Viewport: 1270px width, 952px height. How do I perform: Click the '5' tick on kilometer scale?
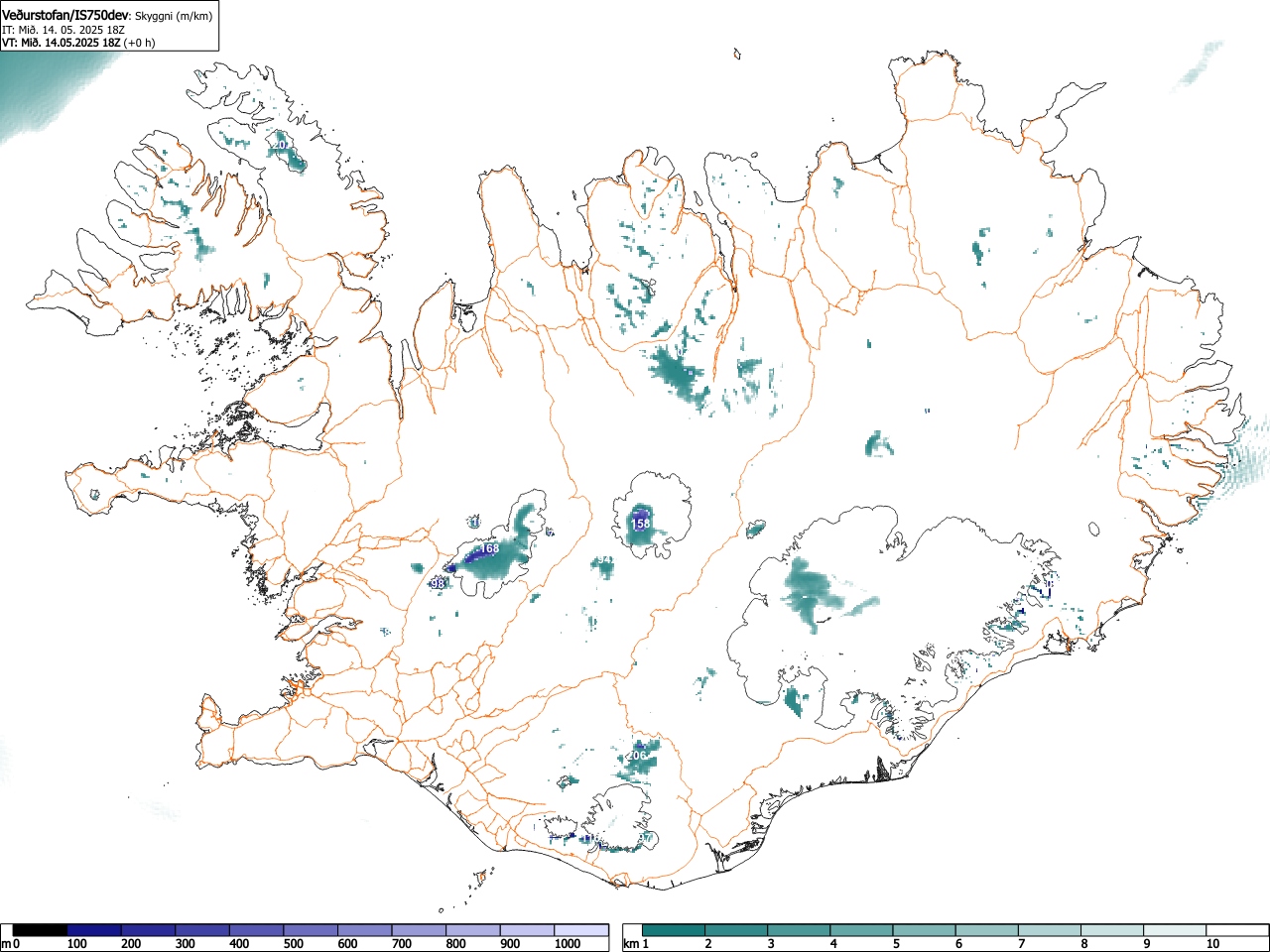tap(895, 944)
